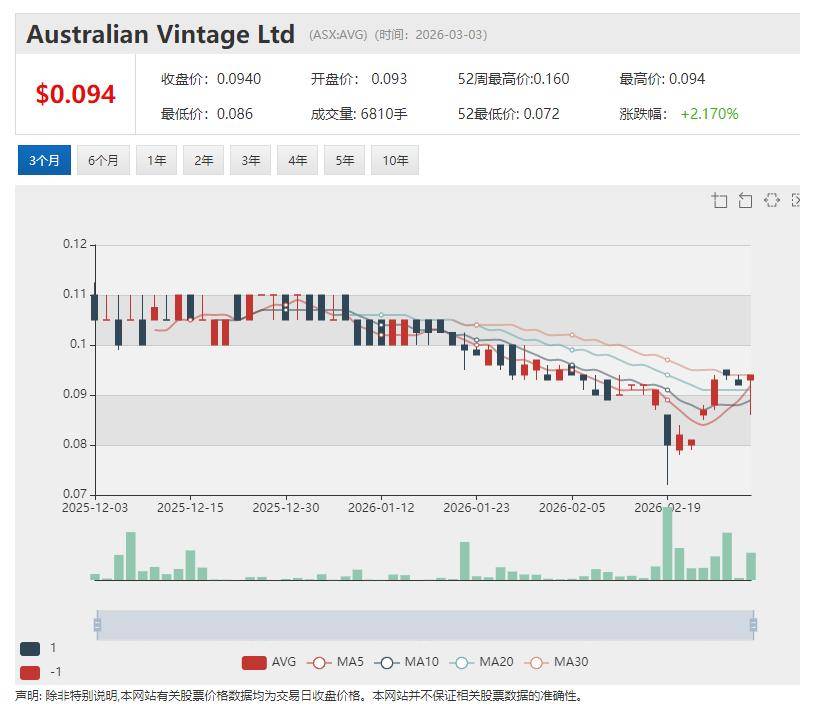
Task: Select the 3个月 time range tab
Action: [x=44, y=160]
